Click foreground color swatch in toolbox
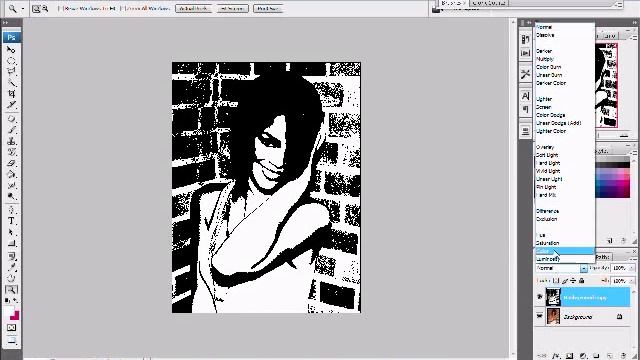 (x=8, y=312)
